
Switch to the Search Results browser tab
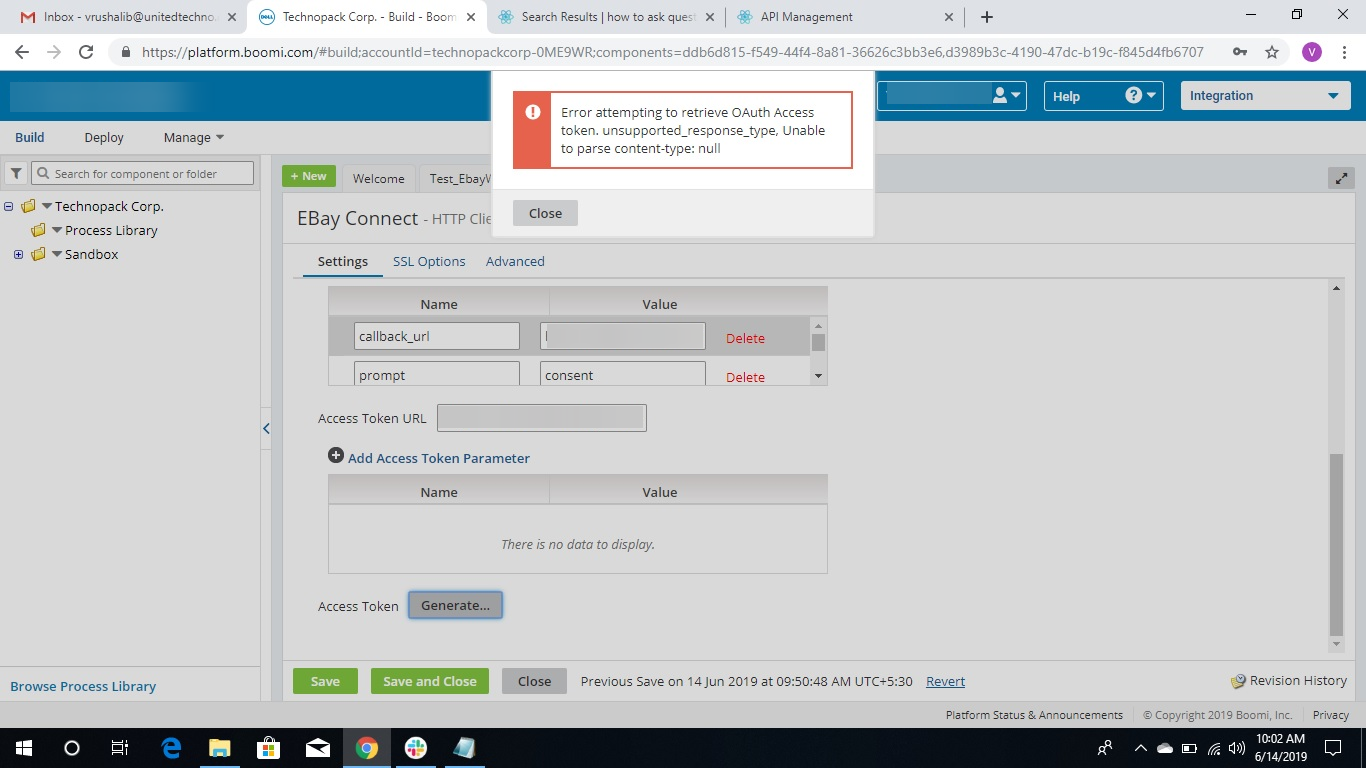pos(606,17)
